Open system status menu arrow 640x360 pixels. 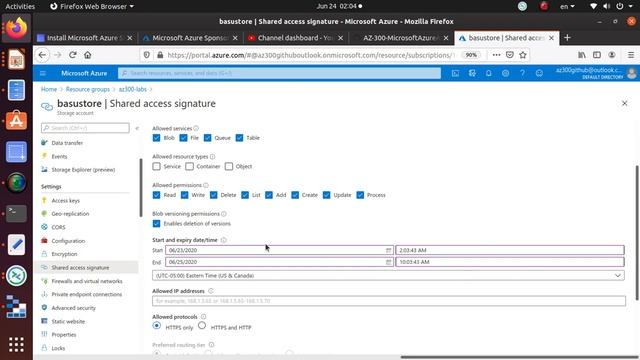pos(631,6)
